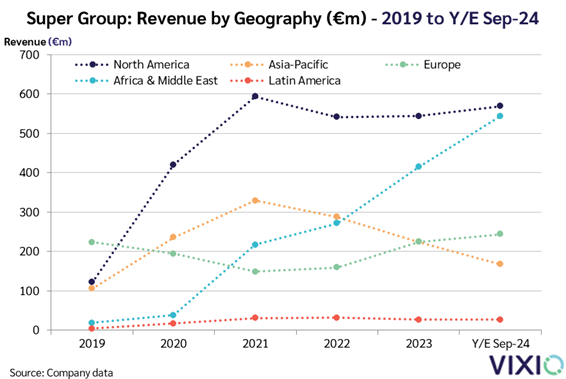Select Asia-Pacific Y/E Sep-24 data point
The height and width of the screenshot is (379, 566).
500,264
